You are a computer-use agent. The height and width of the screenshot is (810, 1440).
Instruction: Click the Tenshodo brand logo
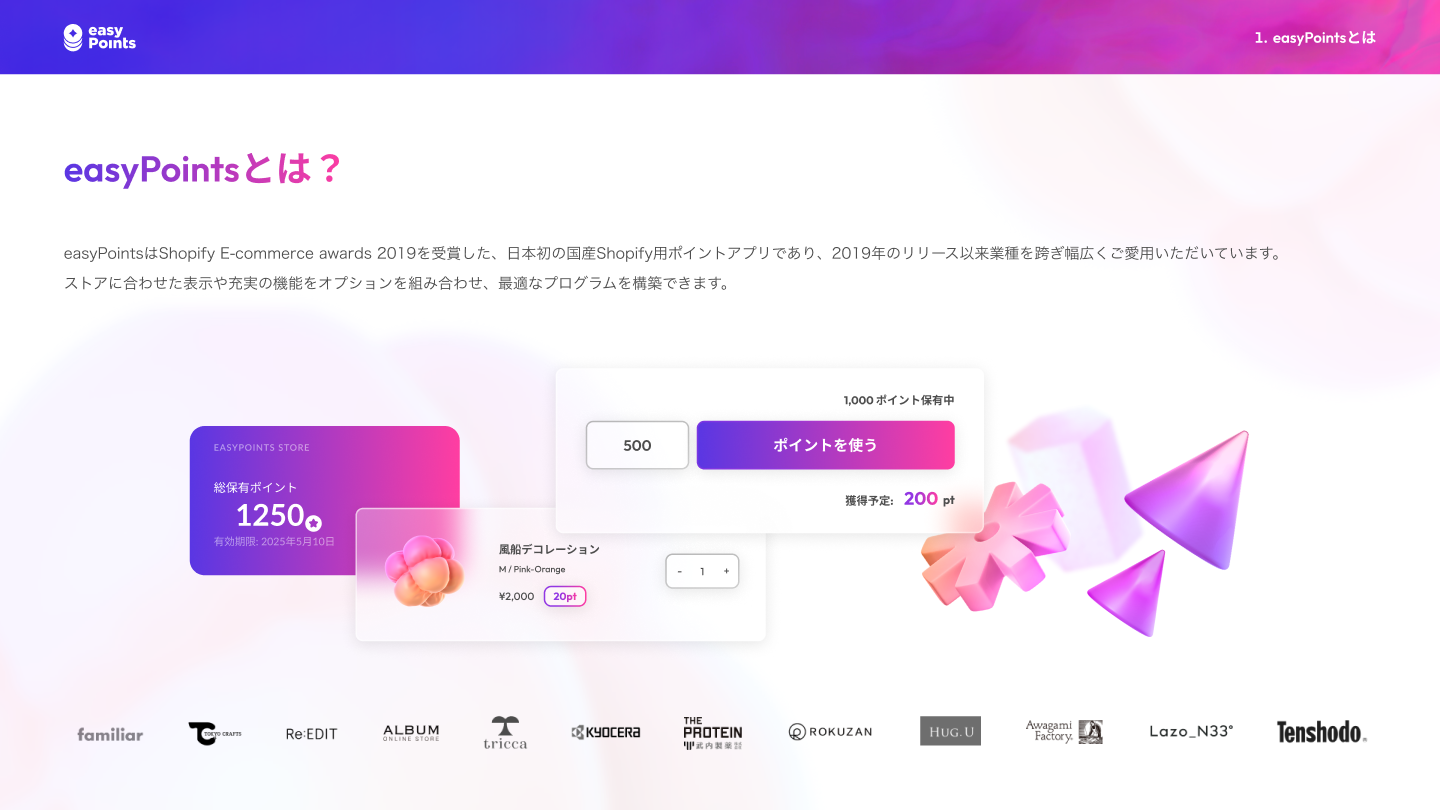click(1321, 732)
